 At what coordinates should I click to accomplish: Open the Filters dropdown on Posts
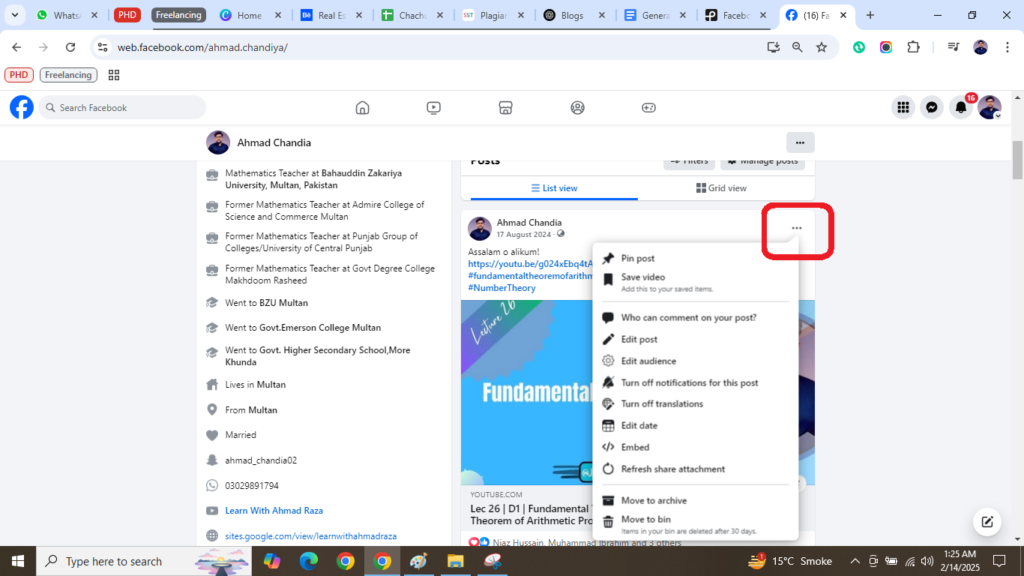688,160
